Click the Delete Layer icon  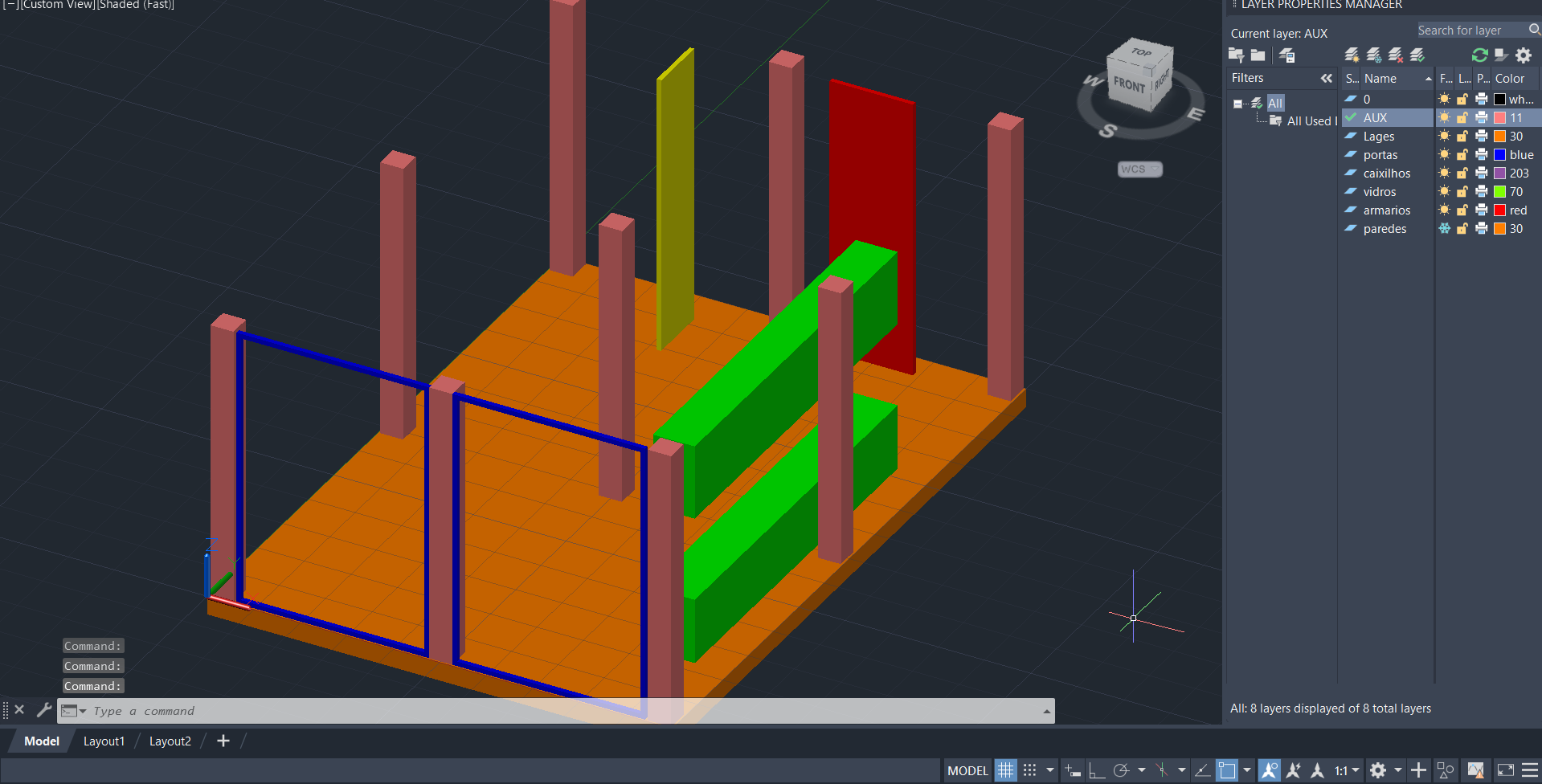click(1396, 55)
